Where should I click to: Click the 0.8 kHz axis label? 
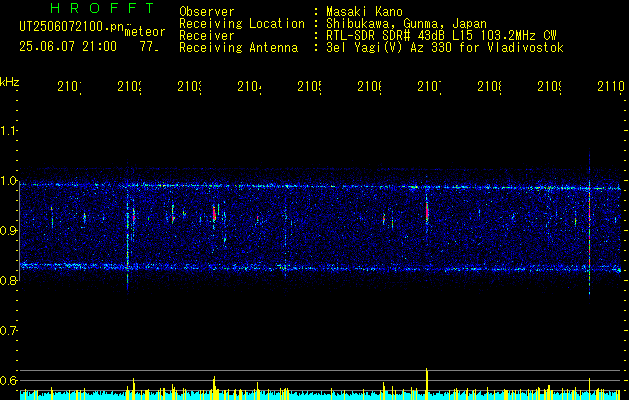pyautogui.click(x=8, y=280)
